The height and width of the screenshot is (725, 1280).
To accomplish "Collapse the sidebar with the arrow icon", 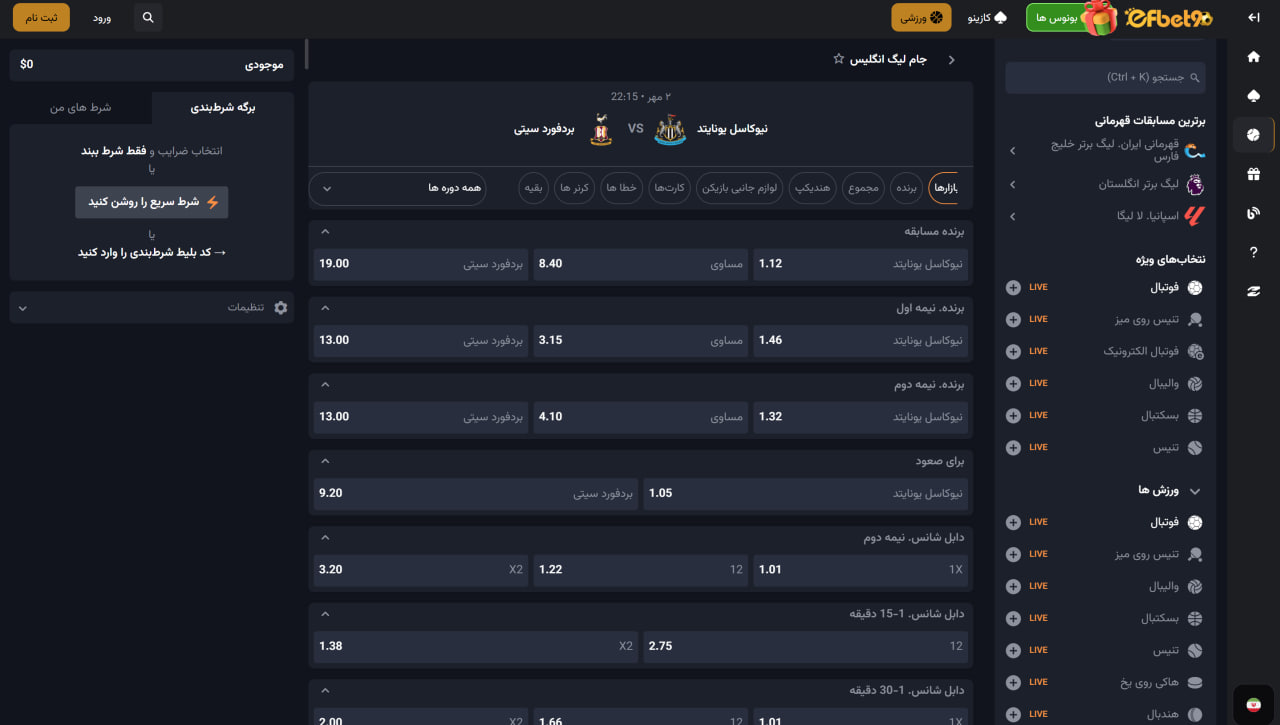I will [x=1253, y=18].
